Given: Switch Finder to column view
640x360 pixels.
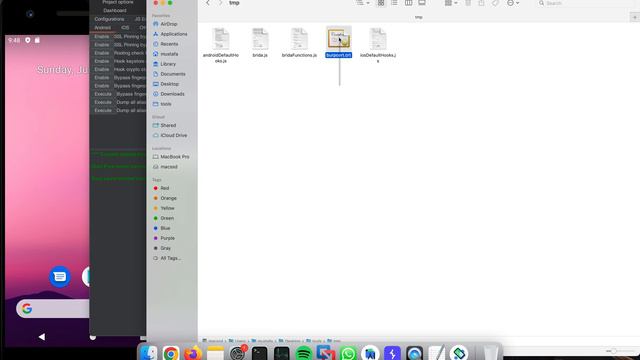Looking at the screenshot, I should pyautogui.click(x=408, y=3).
